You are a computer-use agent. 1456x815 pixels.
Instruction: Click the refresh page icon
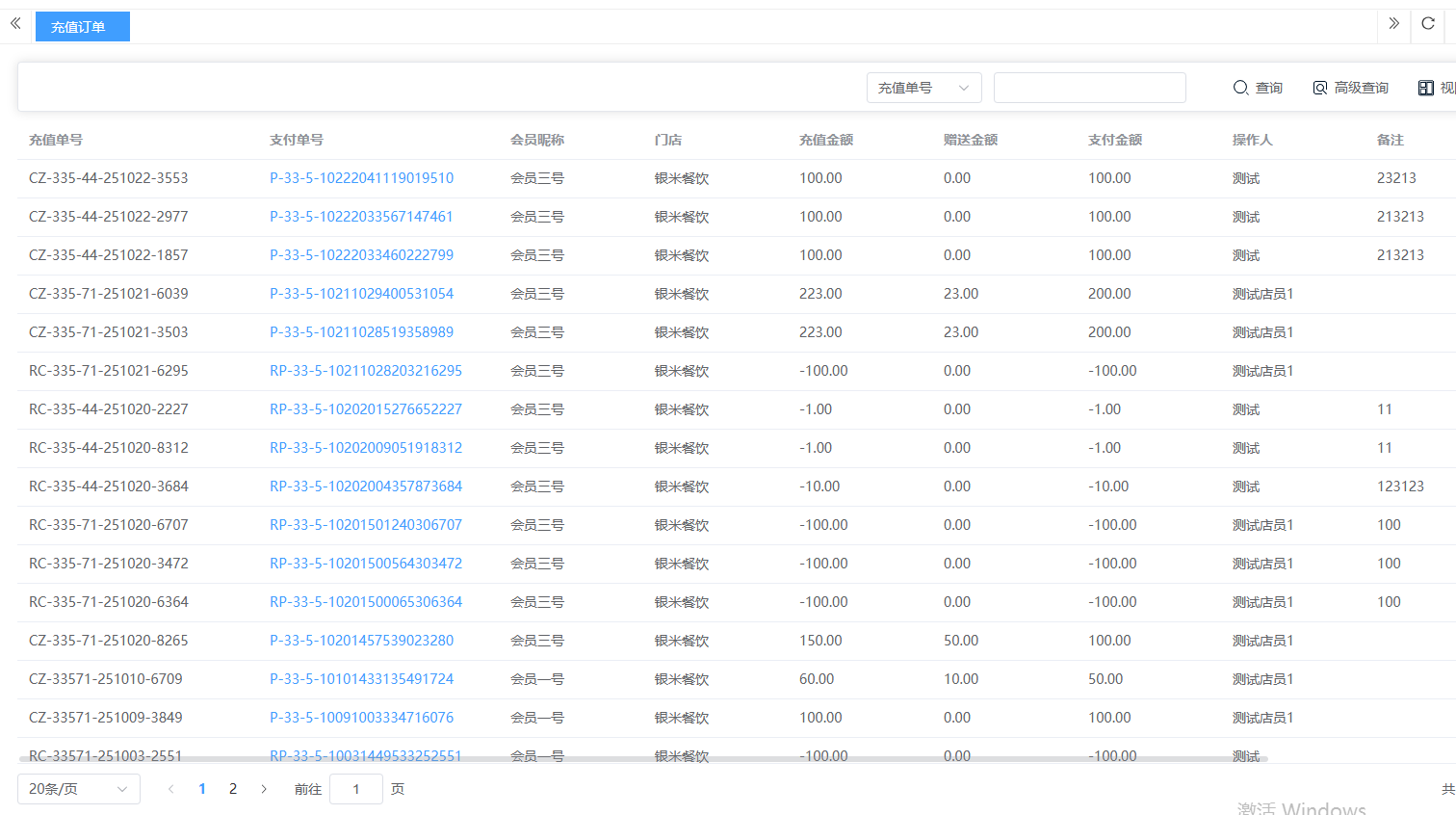[1428, 23]
